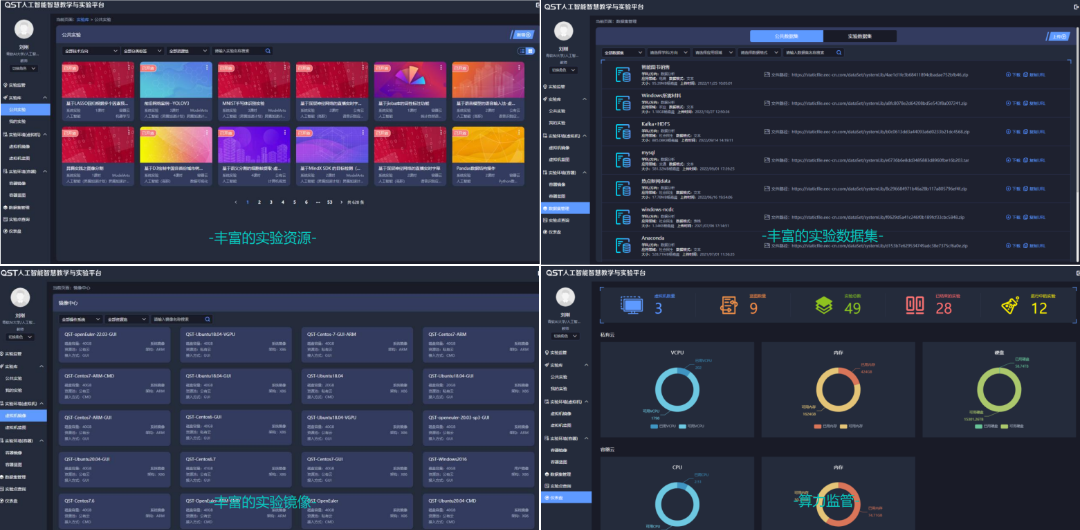Click logout icon at top right of dataset panel
The width and height of the screenshot is (1080, 530).
(1077, 6)
